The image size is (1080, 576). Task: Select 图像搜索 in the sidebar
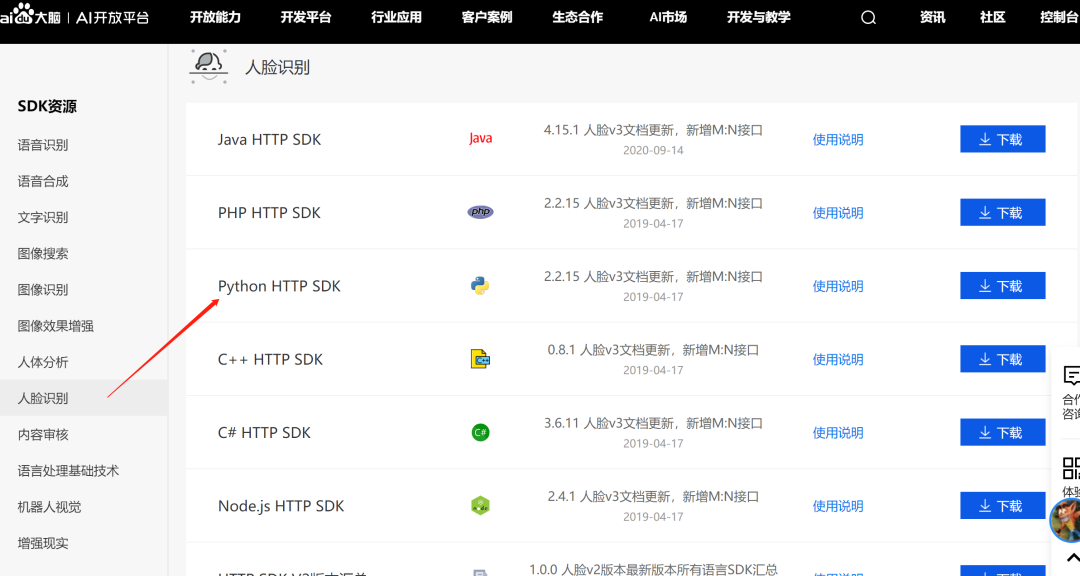(43, 254)
